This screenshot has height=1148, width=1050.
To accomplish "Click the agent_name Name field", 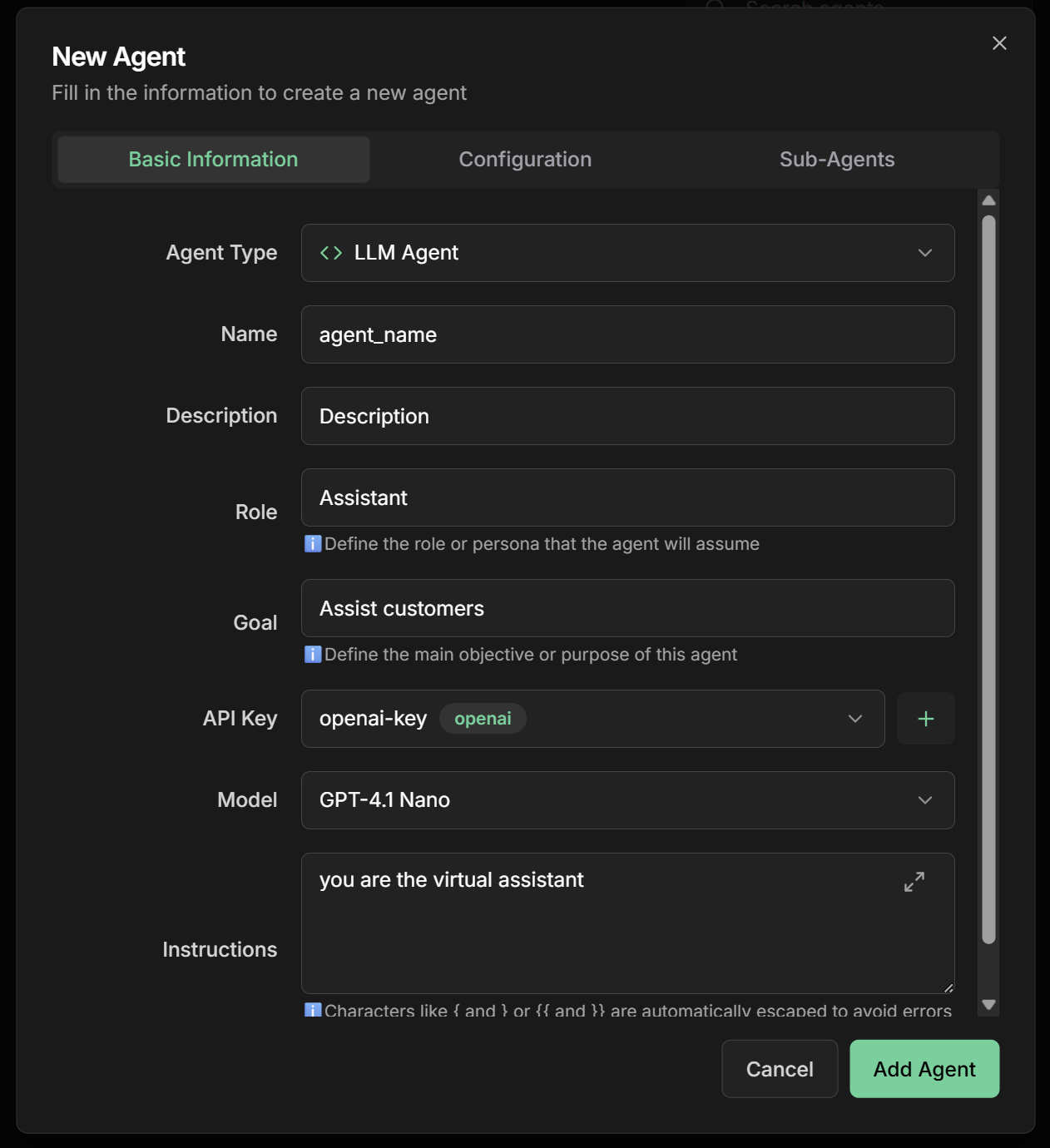I will (627, 334).
